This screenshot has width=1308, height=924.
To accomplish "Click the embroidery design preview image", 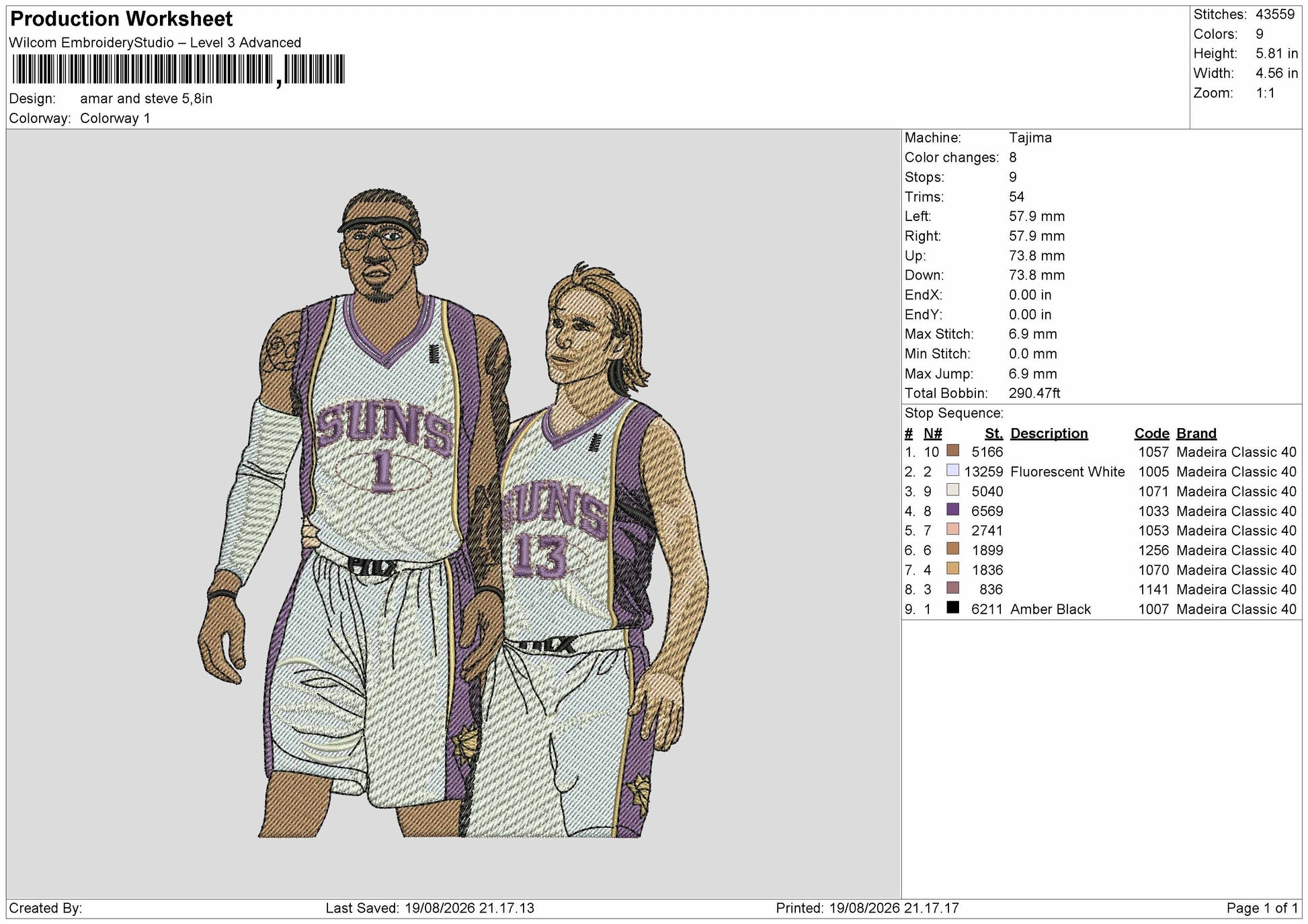I will click(x=454, y=514).
